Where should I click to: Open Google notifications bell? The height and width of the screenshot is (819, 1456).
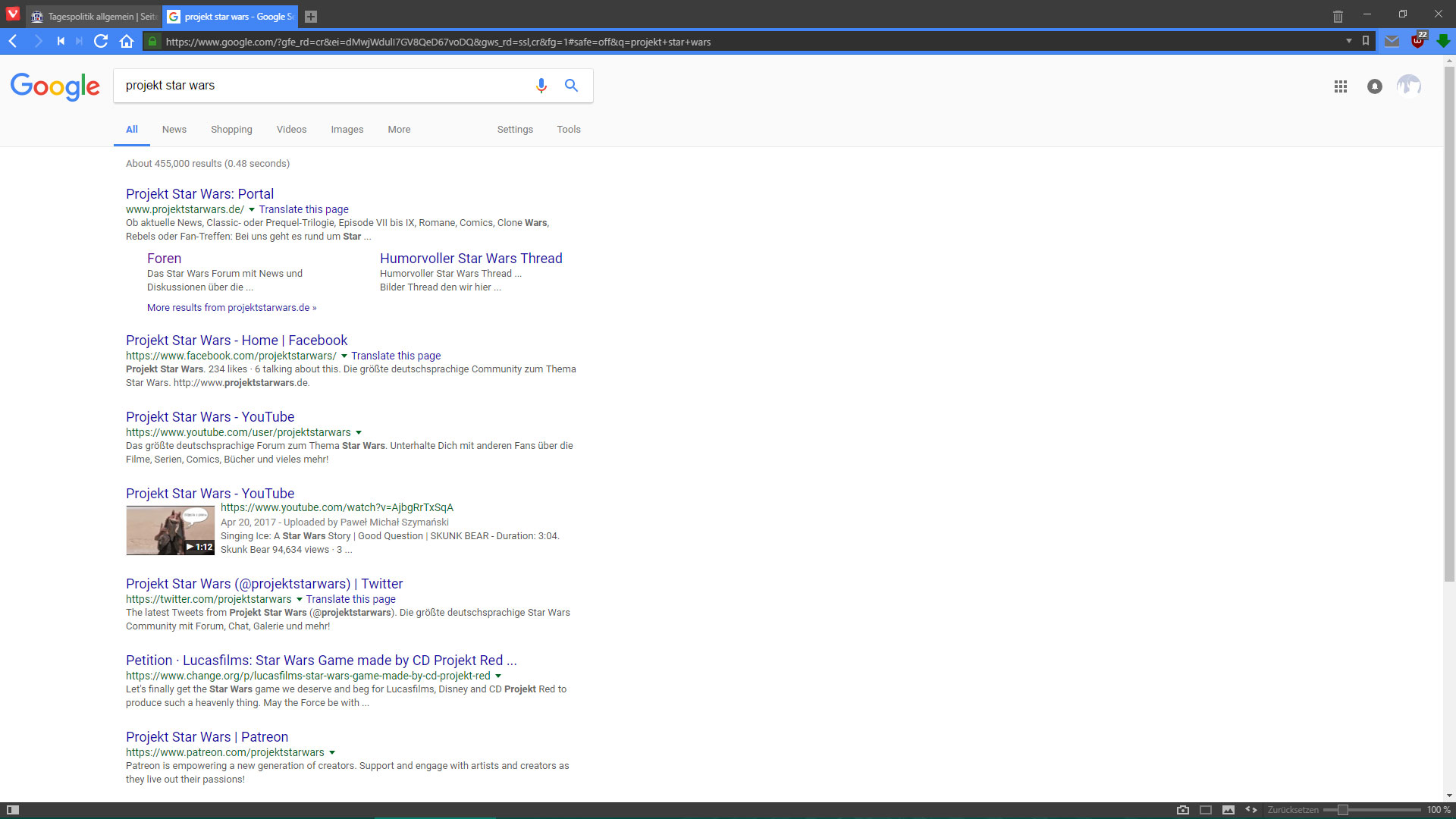(1374, 86)
